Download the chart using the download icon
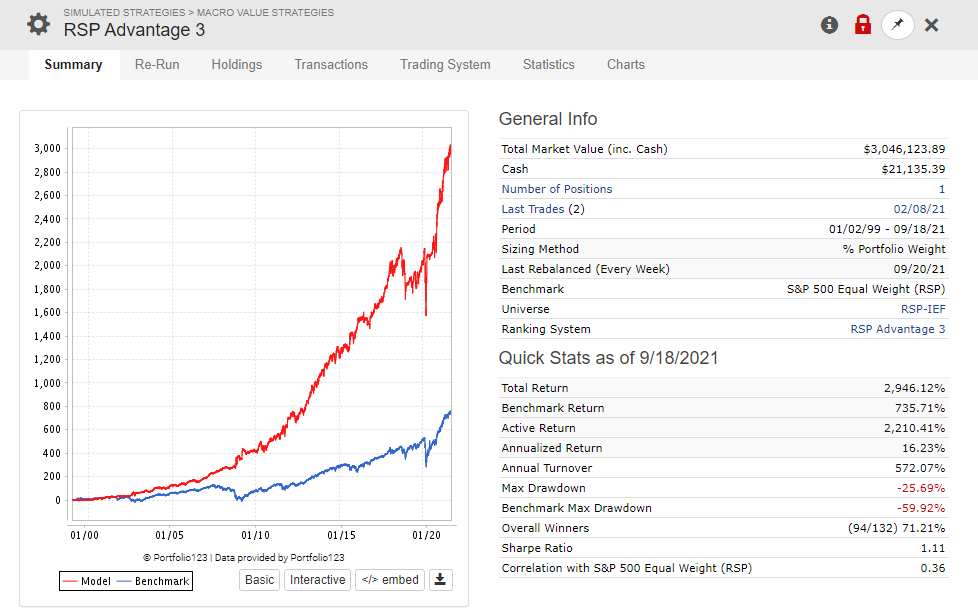The image size is (978, 614). [x=440, y=580]
